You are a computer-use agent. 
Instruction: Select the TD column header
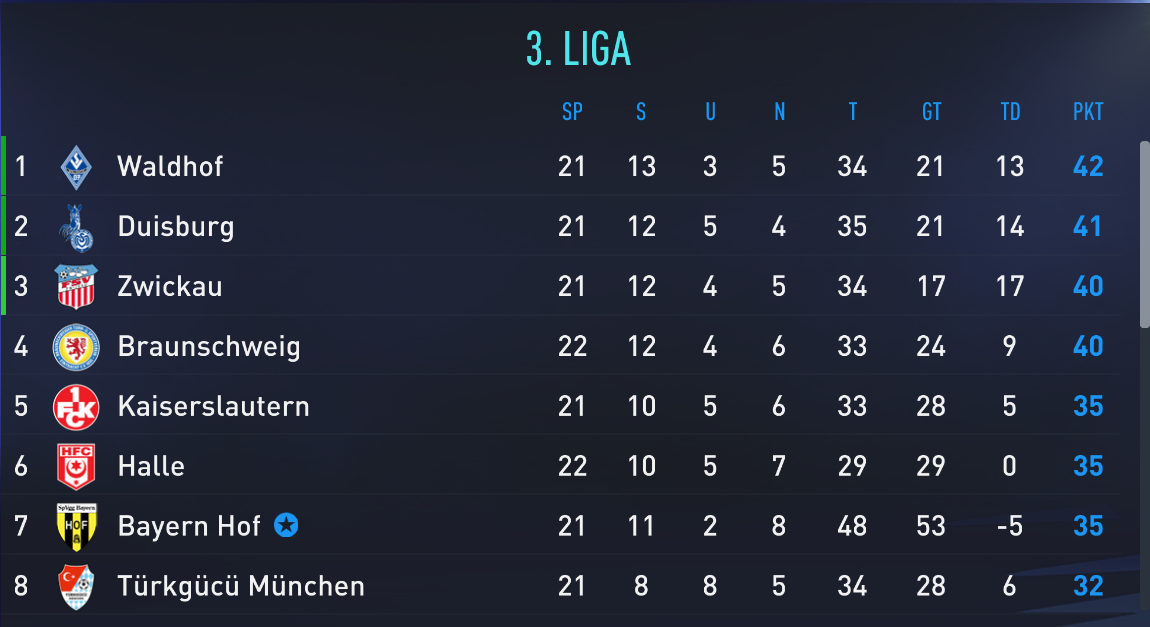click(x=1010, y=111)
